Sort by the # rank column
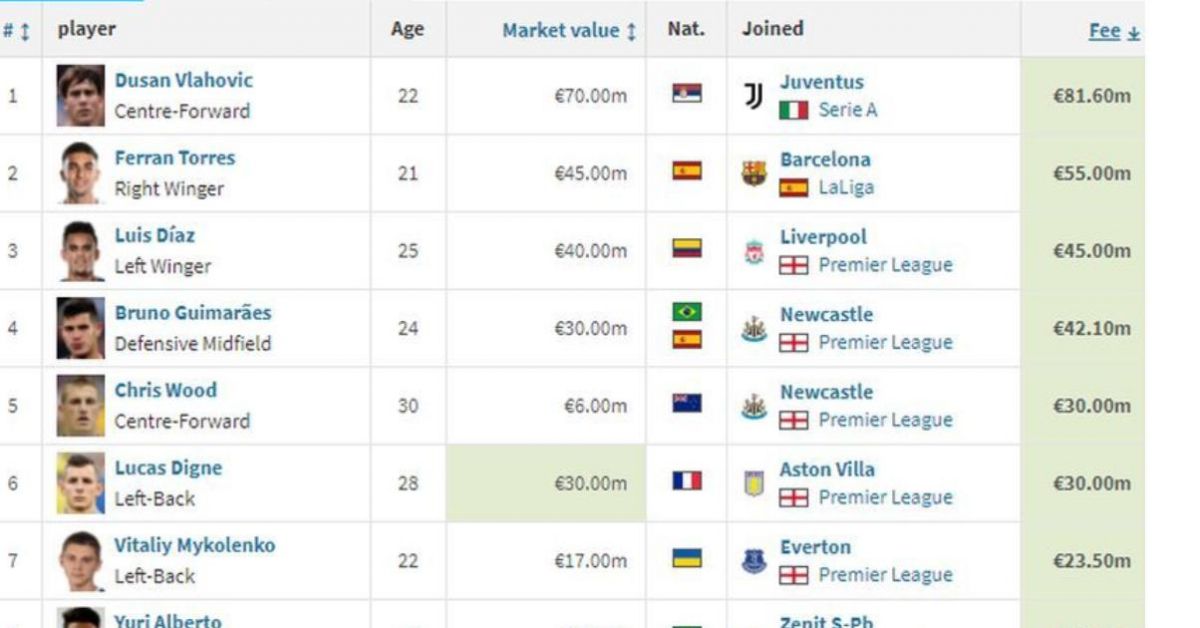The image size is (1200, 628). (16, 31)
